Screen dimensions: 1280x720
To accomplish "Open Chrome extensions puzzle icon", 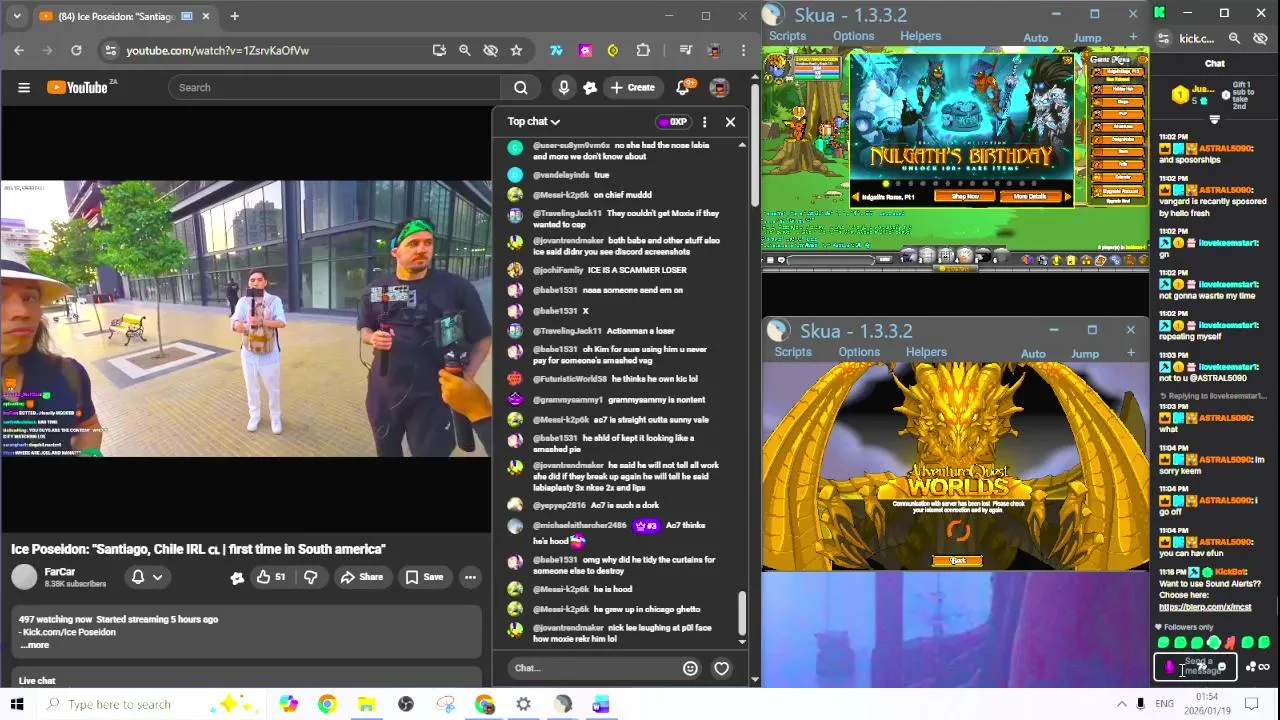I will pyautogui.click(x=643, y=50).
